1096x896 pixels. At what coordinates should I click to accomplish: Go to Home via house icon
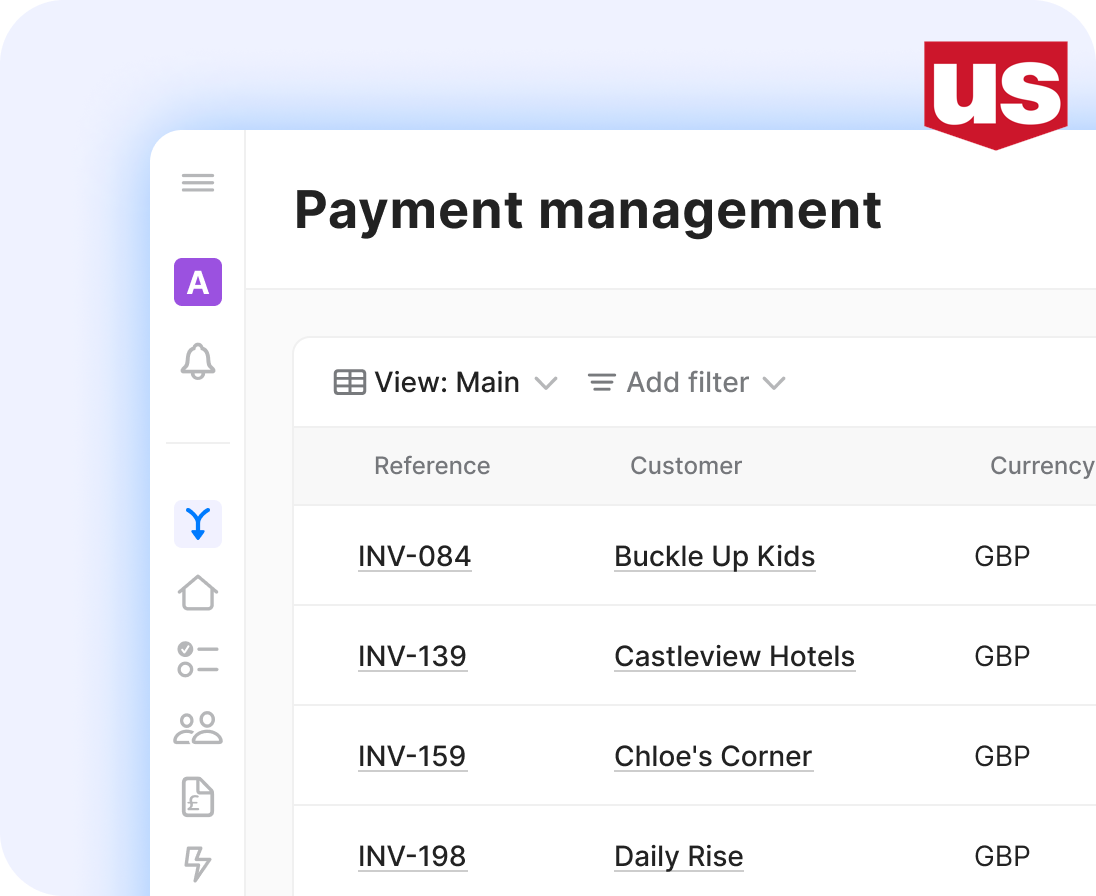pos(198,592)
